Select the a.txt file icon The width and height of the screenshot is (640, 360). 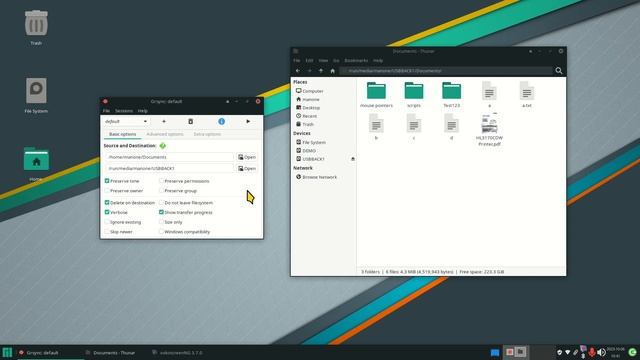pyautogui.click(x=527, y=91)
